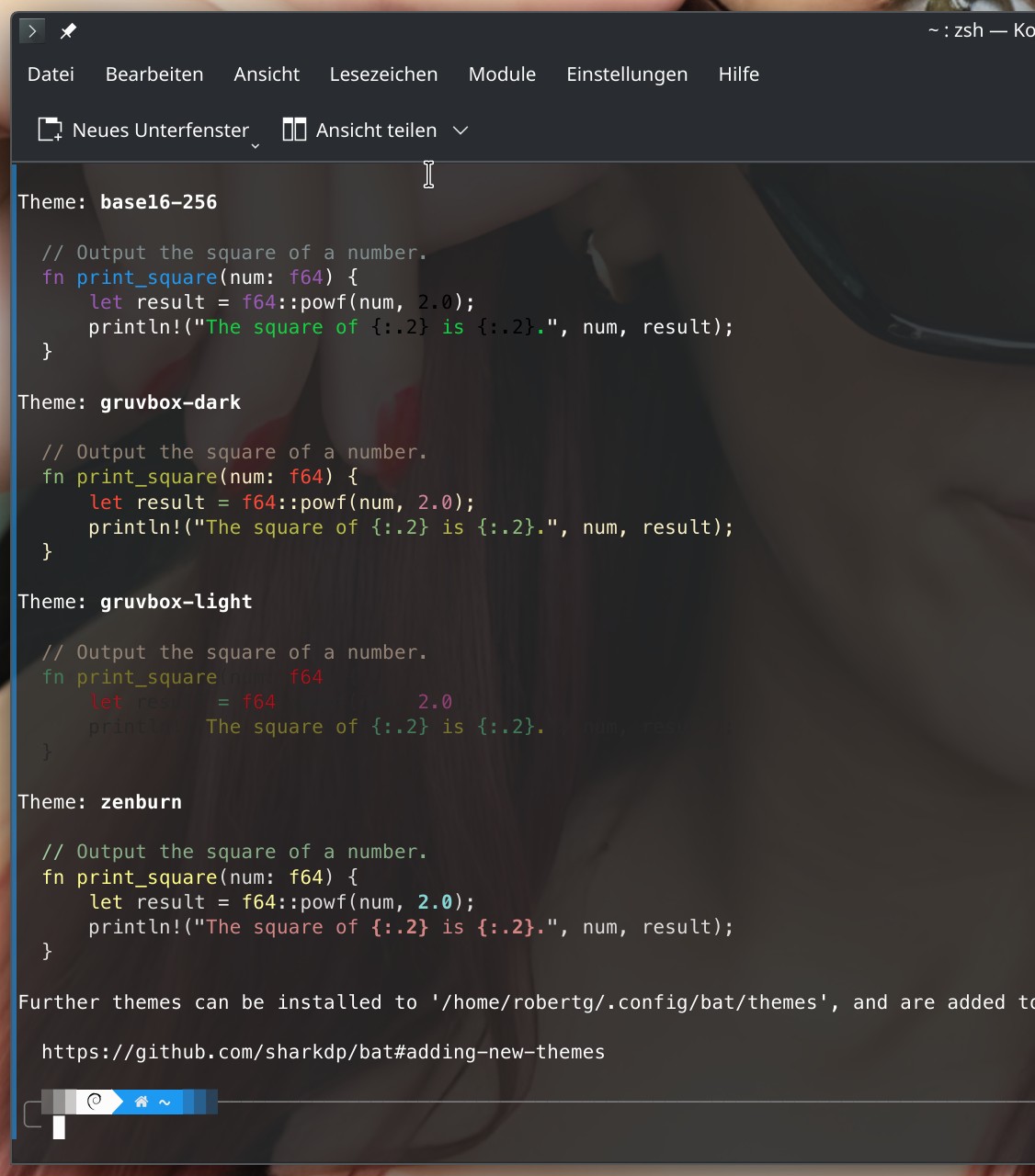Viewport: 1035px width, 1176px height.
Task: Open the Hilfe menu
Action: point(739,74)
